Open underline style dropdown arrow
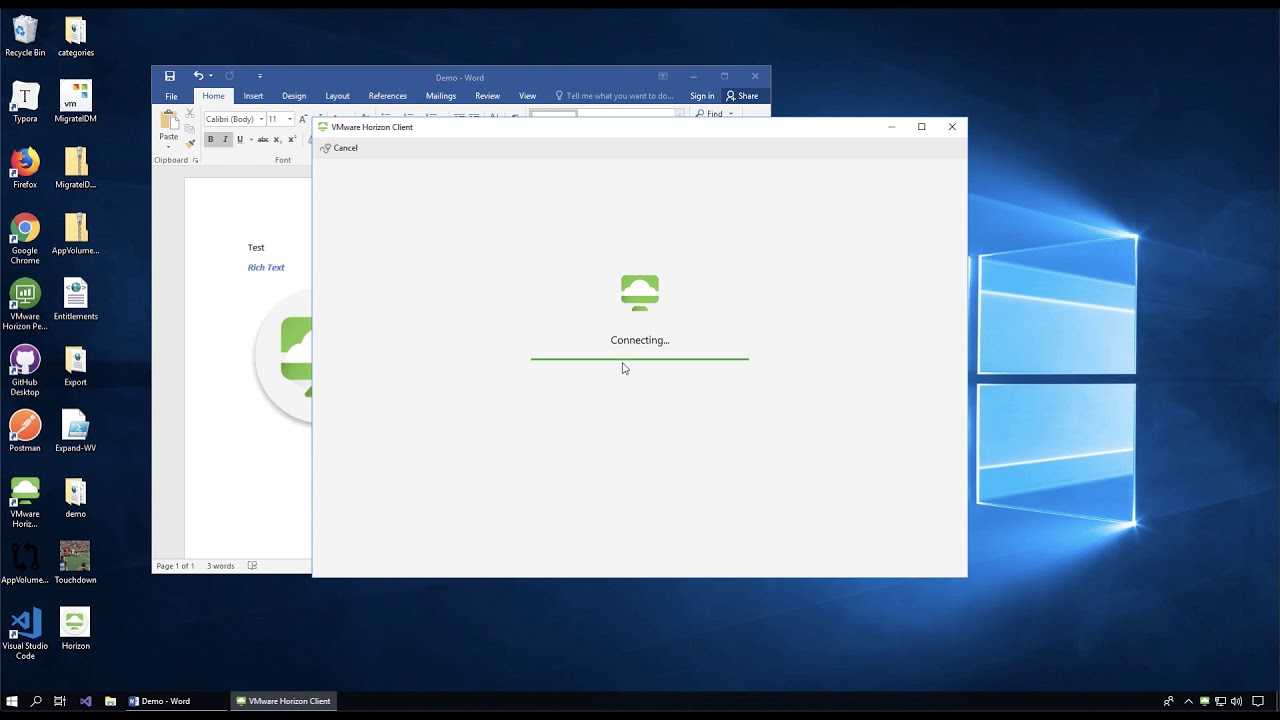 pyautogui.click(x=249, y=139)
